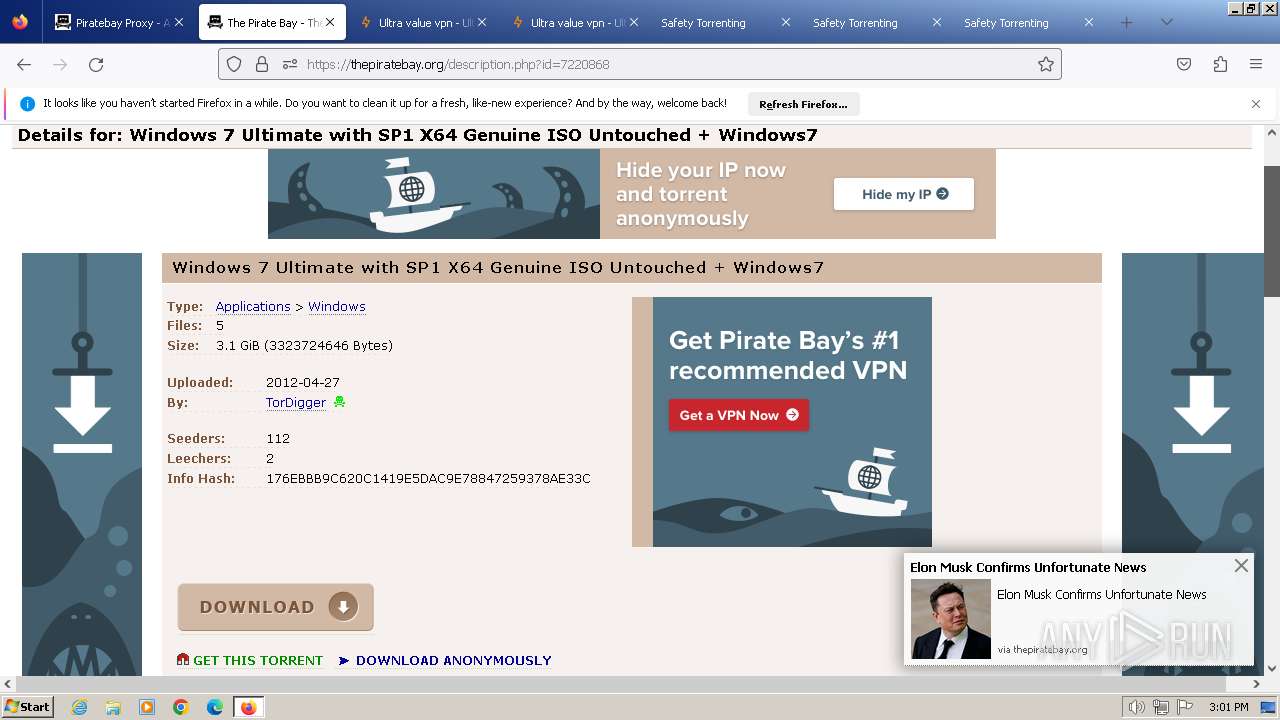This screenshot has width=1280, height=720.
Task: Switch to the first Safety Torrenting tab
Action: point(727,22)
